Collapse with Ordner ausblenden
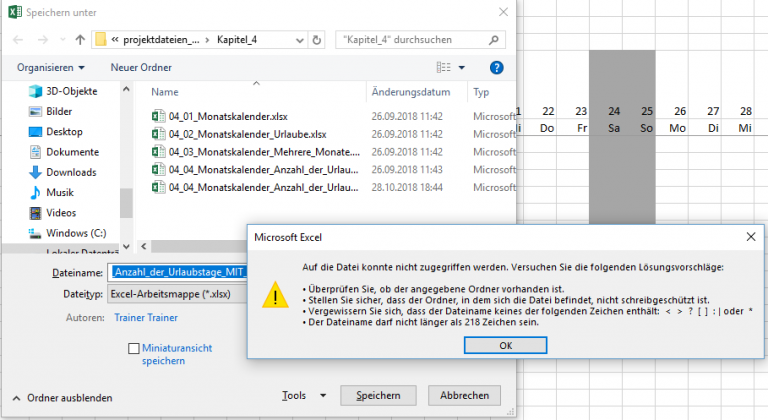Screen dimensions: 768x420 (63, 398)
